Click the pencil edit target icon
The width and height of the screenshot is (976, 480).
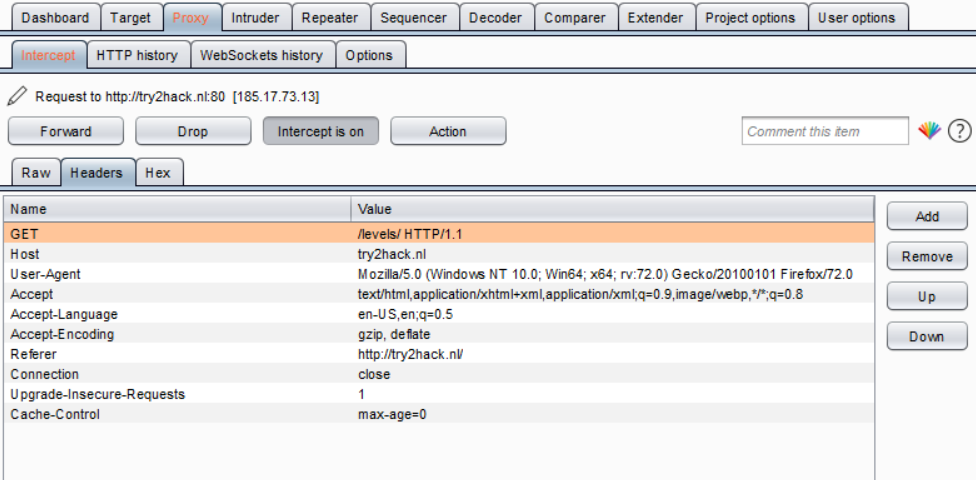17,96
